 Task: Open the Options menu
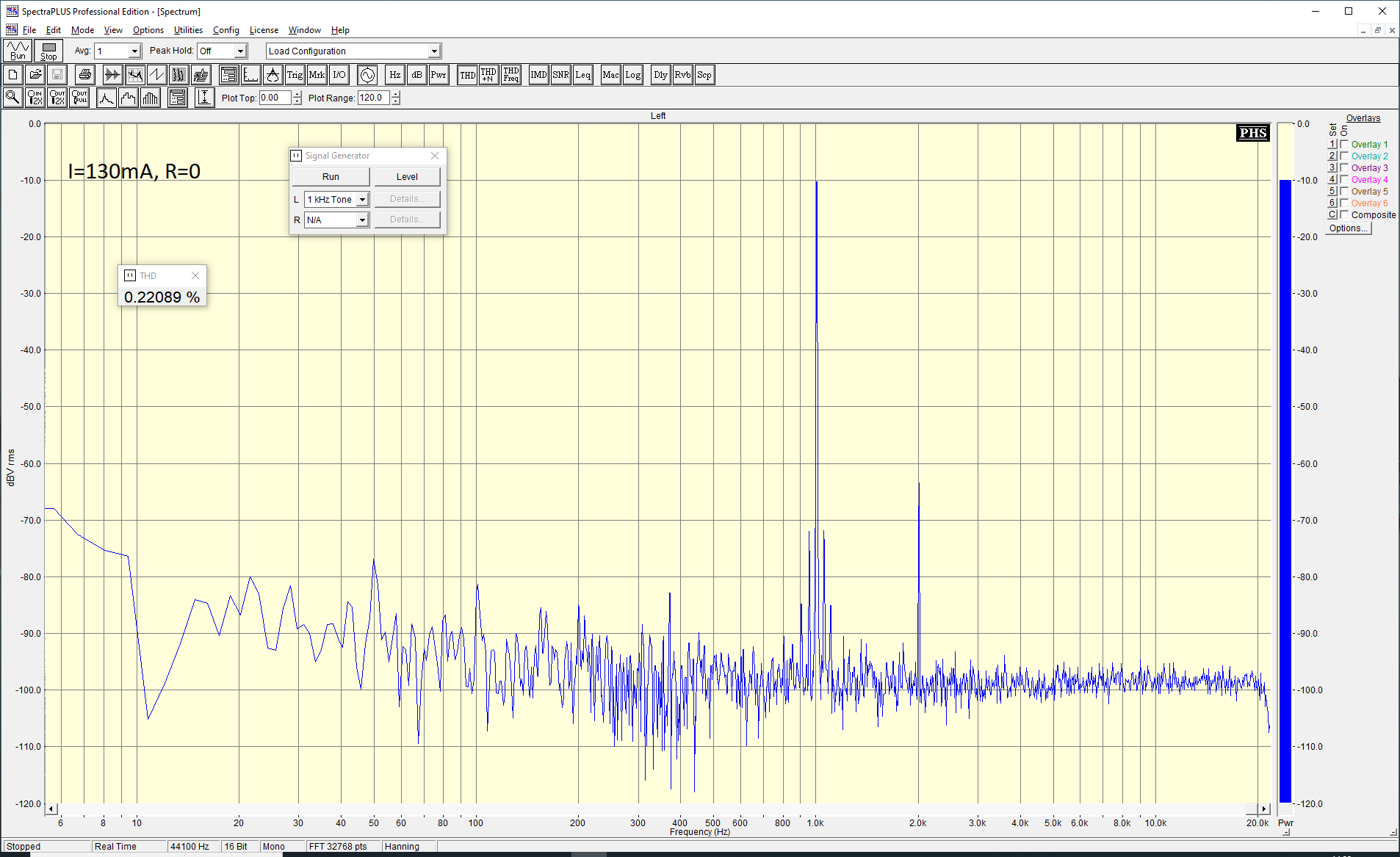tap(148, 30)
